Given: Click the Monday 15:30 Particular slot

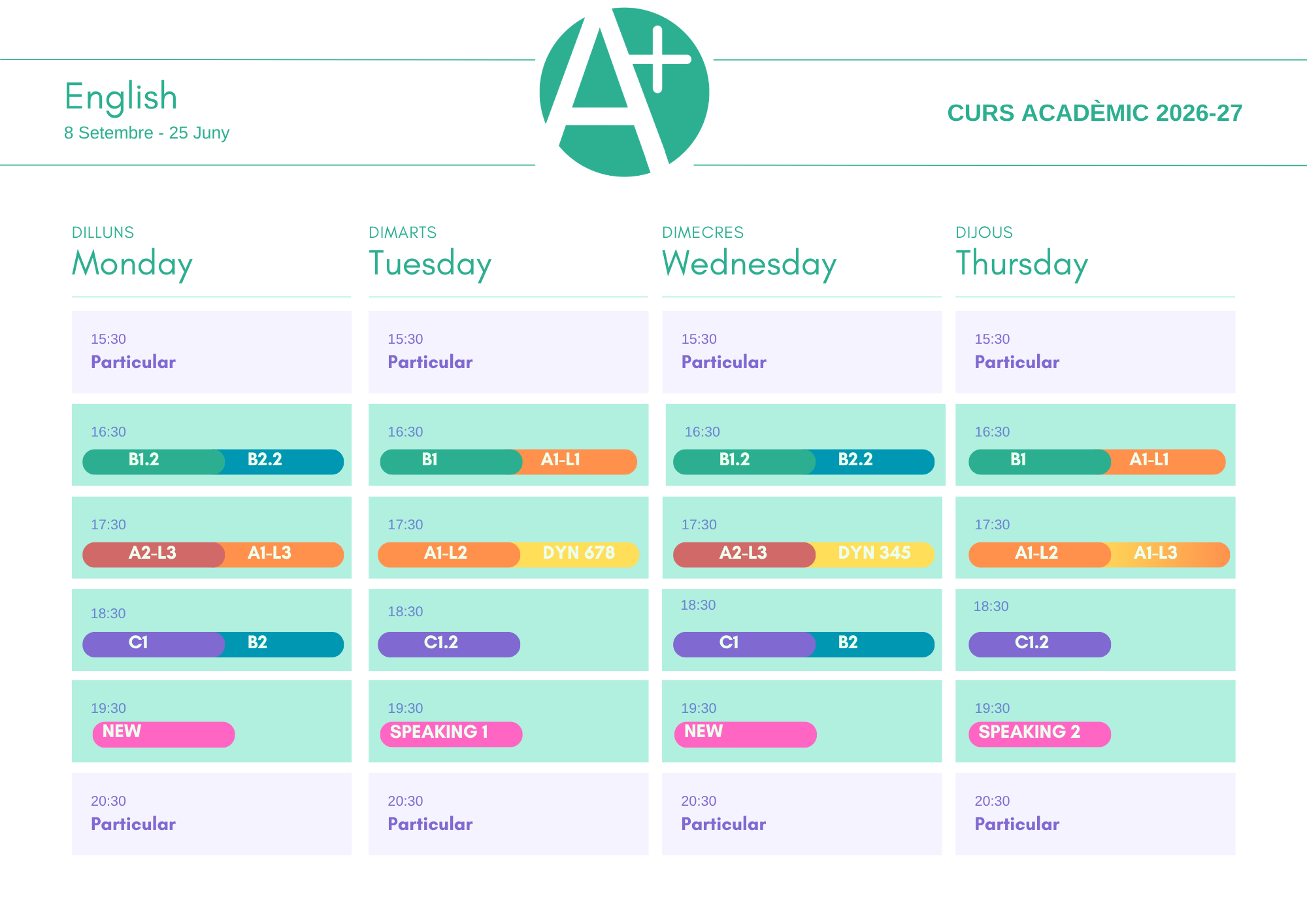Looking at the screenshot, I should click(212, 352).
